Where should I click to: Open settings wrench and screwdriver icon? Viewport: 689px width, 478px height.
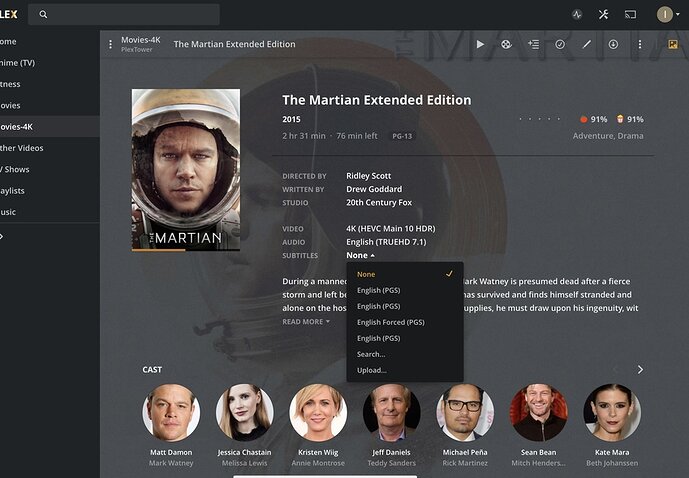(603, 14)
